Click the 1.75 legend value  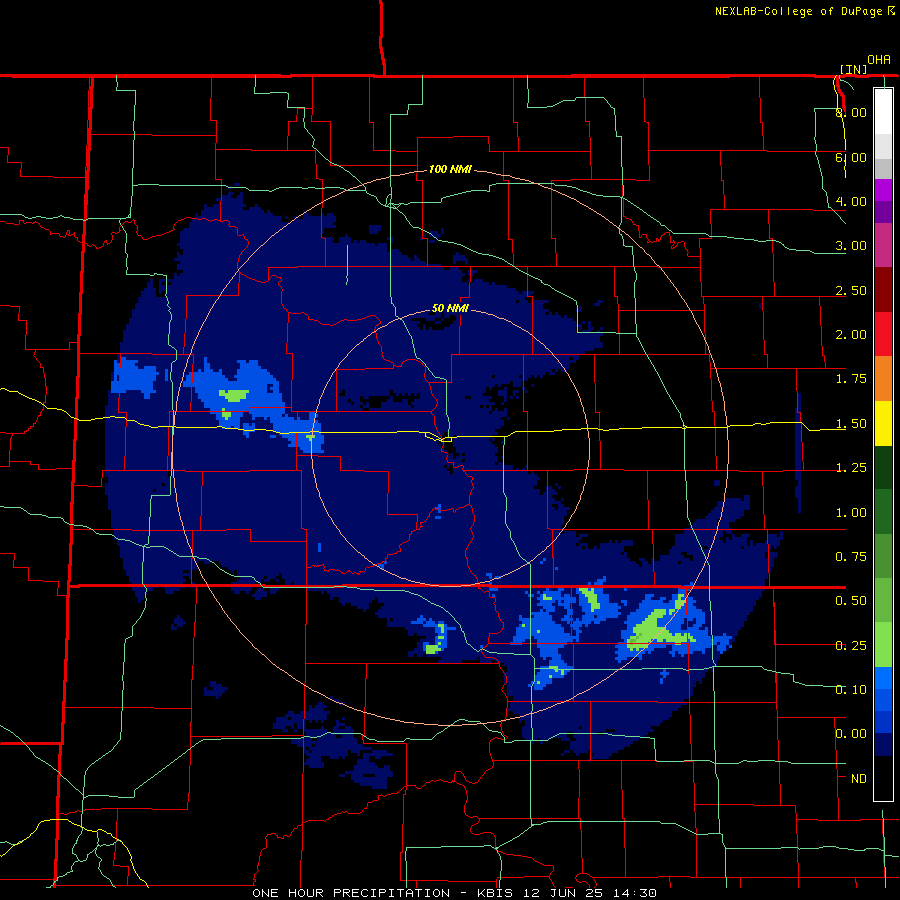851,379
